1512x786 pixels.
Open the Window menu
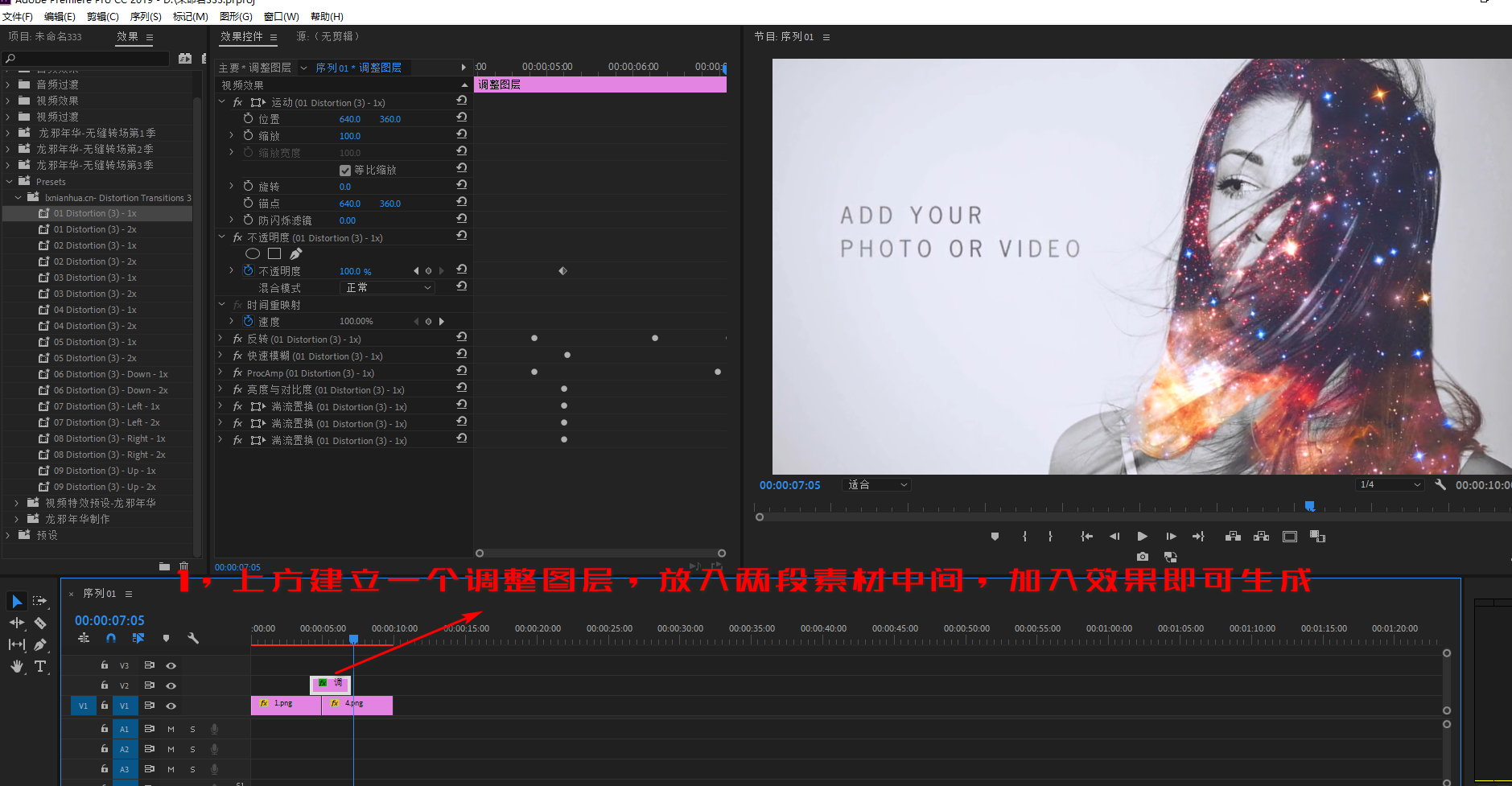pyautogui.click(x=282, y=17)
